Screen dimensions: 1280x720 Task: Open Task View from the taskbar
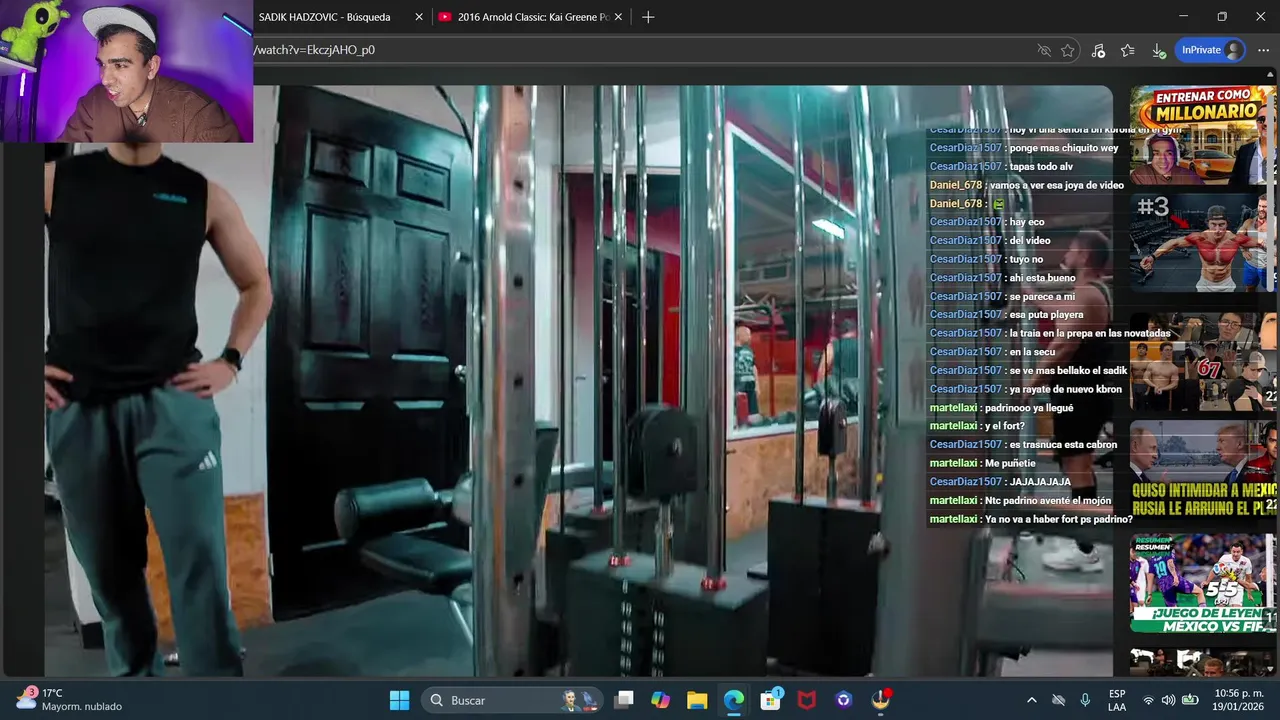(x=624, y=700)
